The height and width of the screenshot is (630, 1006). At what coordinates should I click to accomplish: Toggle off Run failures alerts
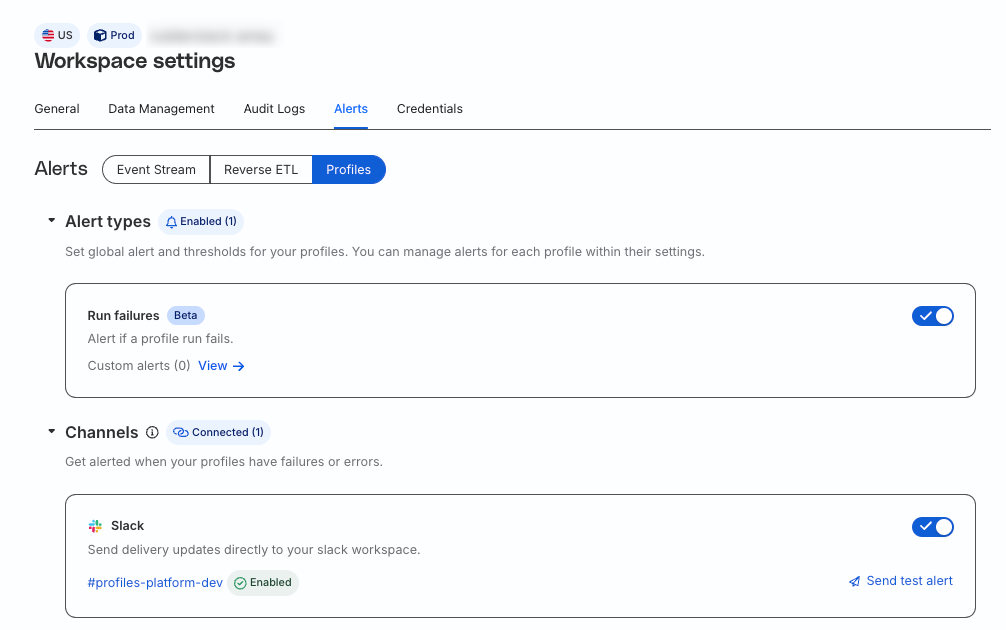coord(933,316)
